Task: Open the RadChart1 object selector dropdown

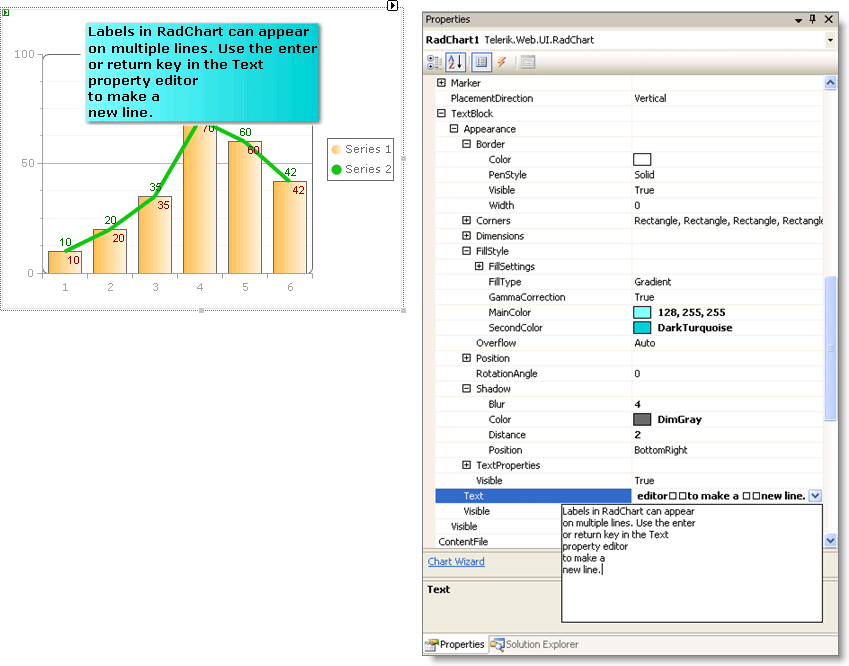Action: (x=831, y=38)
